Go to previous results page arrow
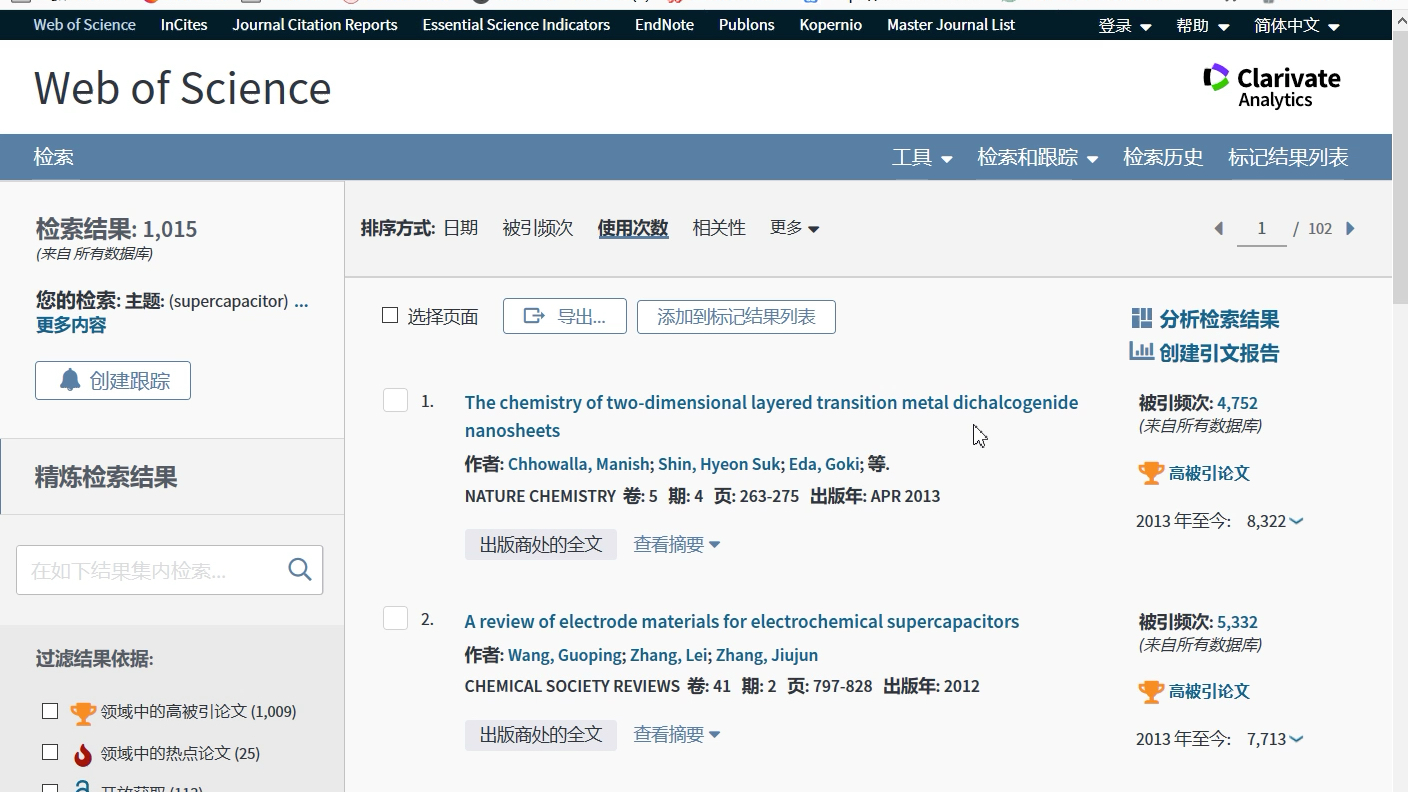Image resolution: width=1408 pixels, height=792 pixels. [x=1218, y=228]
